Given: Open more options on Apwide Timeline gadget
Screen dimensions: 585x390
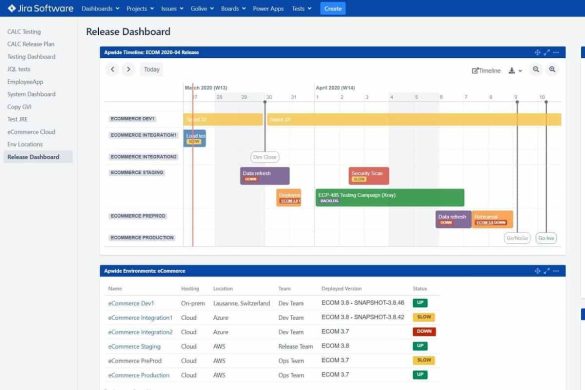Looking at the screenshot, I should point(556,52).
